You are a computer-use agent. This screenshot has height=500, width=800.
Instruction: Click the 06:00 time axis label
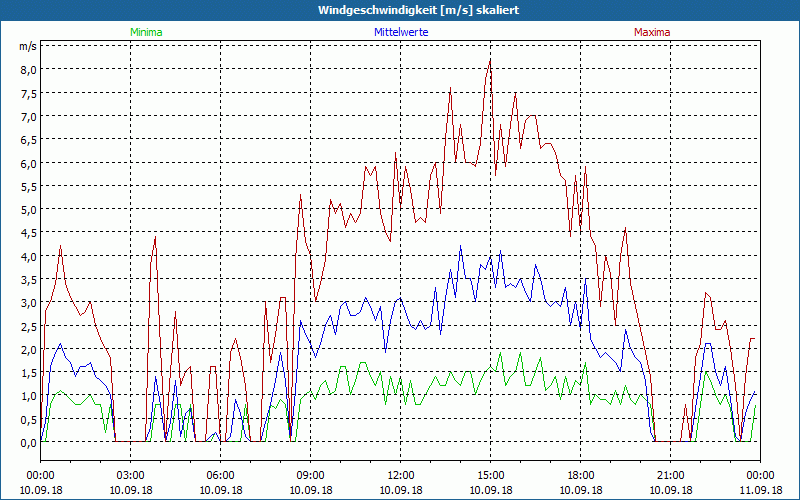(x=220, y=476)
